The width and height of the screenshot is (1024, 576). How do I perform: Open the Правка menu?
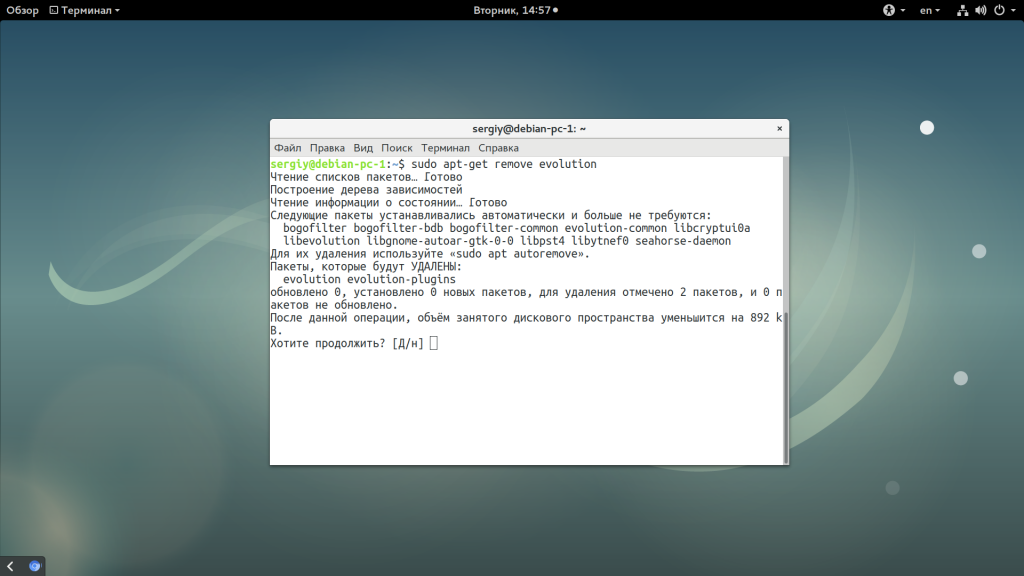[327, 148]
